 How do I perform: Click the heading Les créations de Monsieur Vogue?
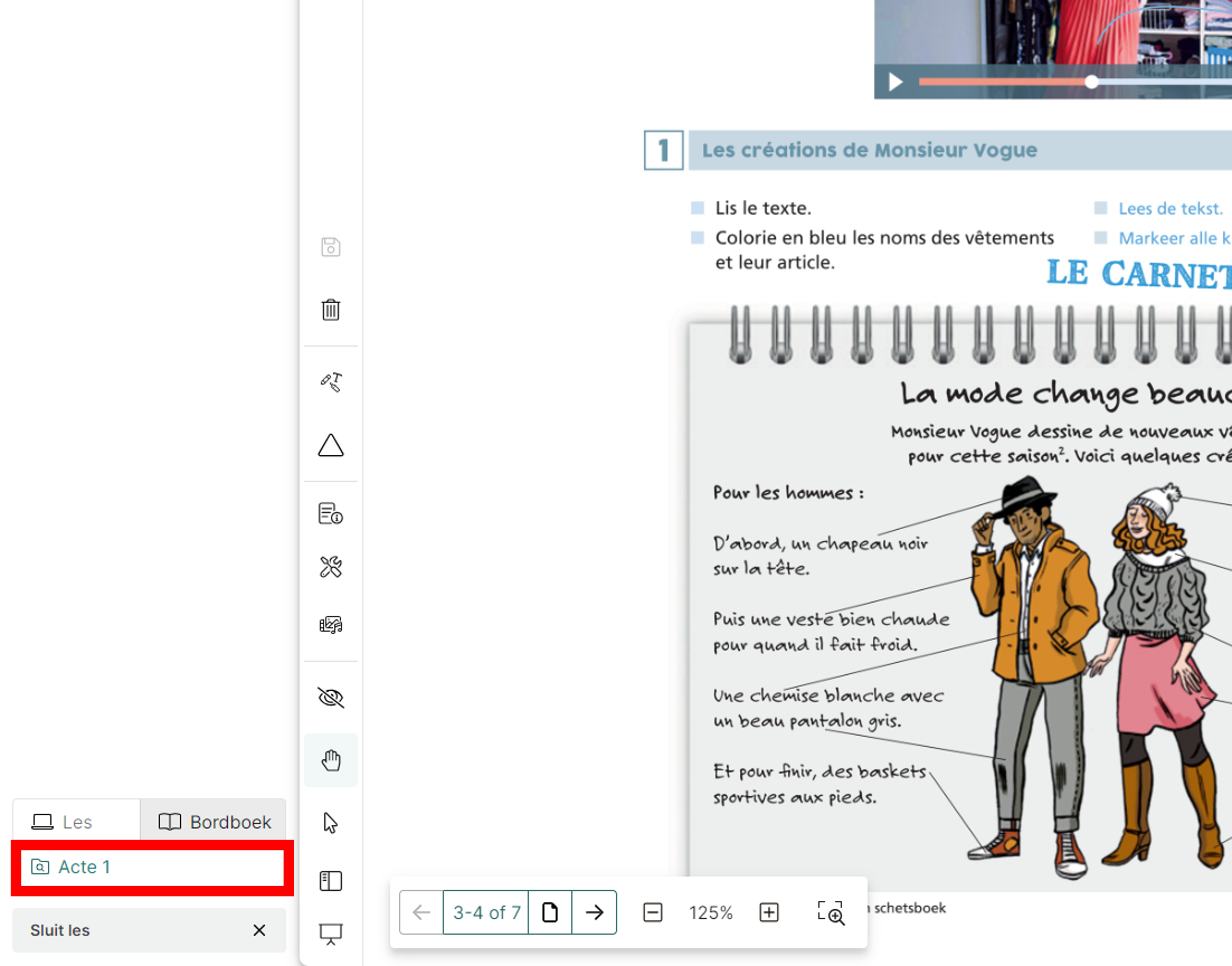coord(869,150)
